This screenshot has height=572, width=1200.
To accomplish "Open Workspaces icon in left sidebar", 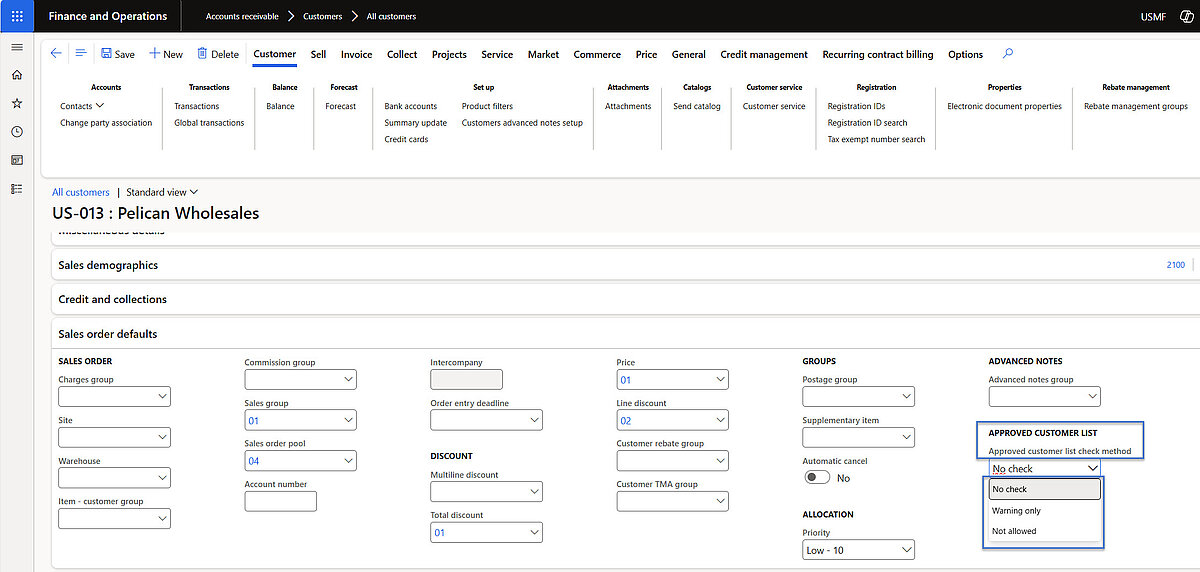I will [17, 160].
